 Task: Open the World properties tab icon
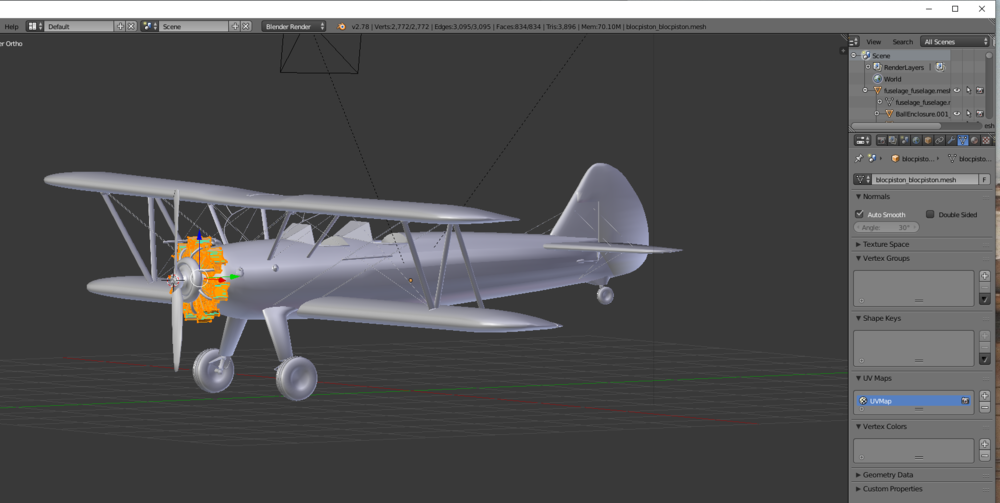[x=916, y=140]
